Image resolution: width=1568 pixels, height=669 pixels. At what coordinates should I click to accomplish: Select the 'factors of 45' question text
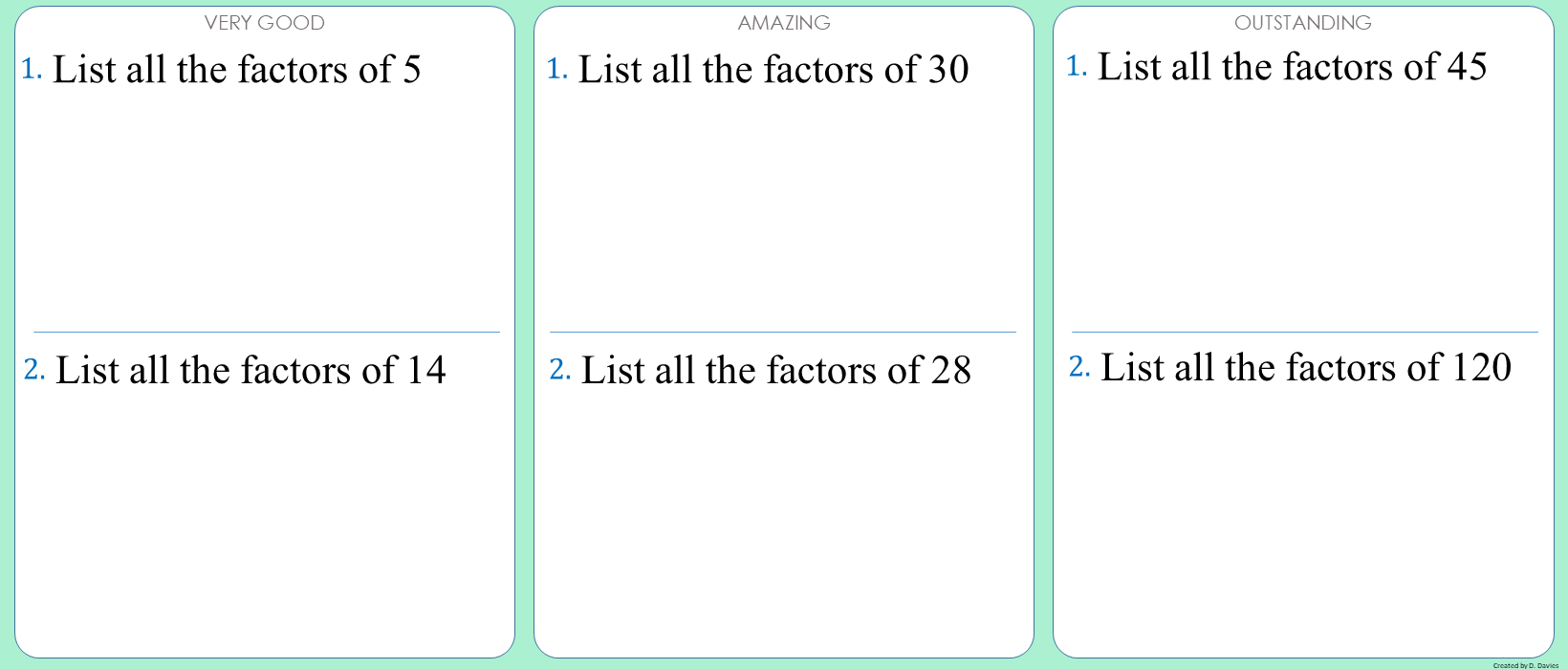pyautogui.click(x=1293, y=67)
